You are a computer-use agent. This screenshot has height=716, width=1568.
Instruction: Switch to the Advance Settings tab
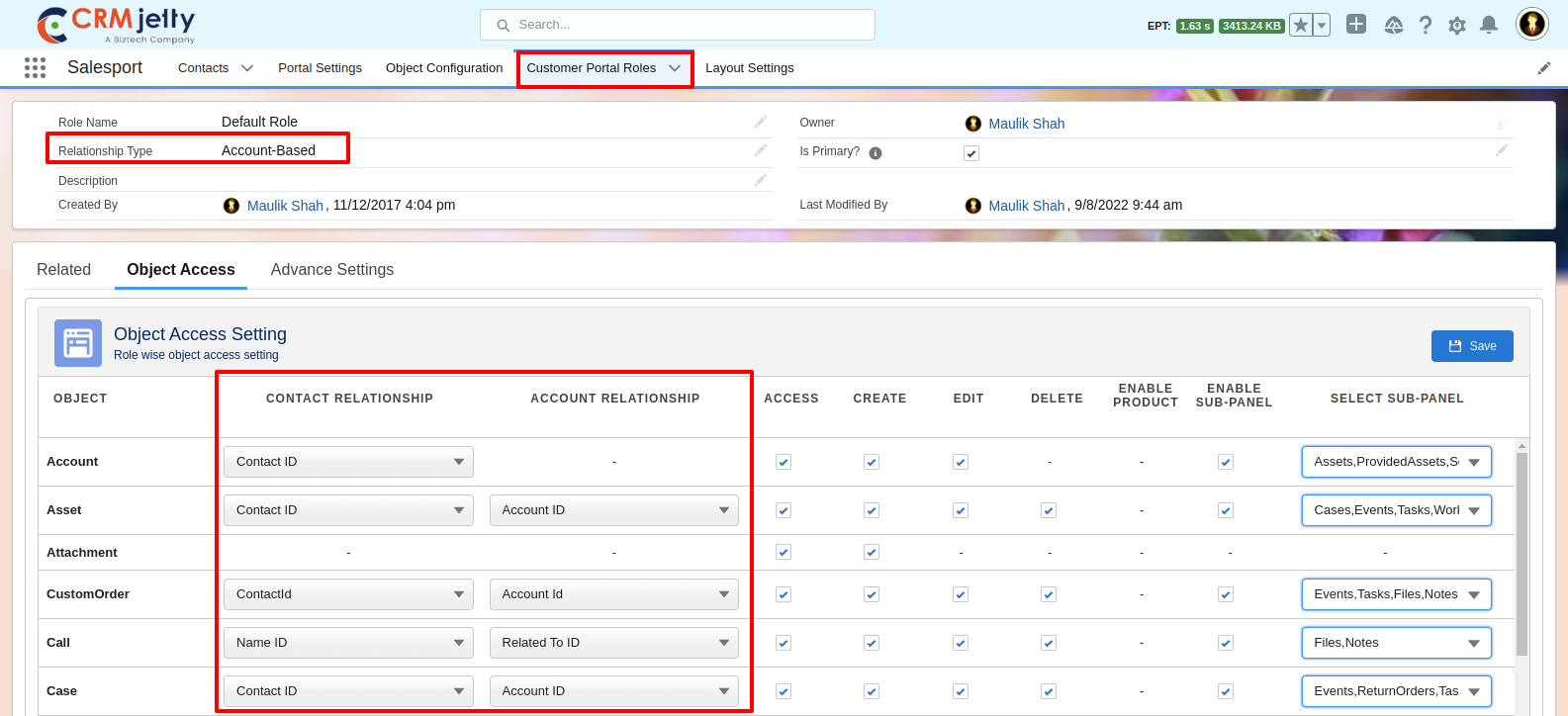point(331,270)
